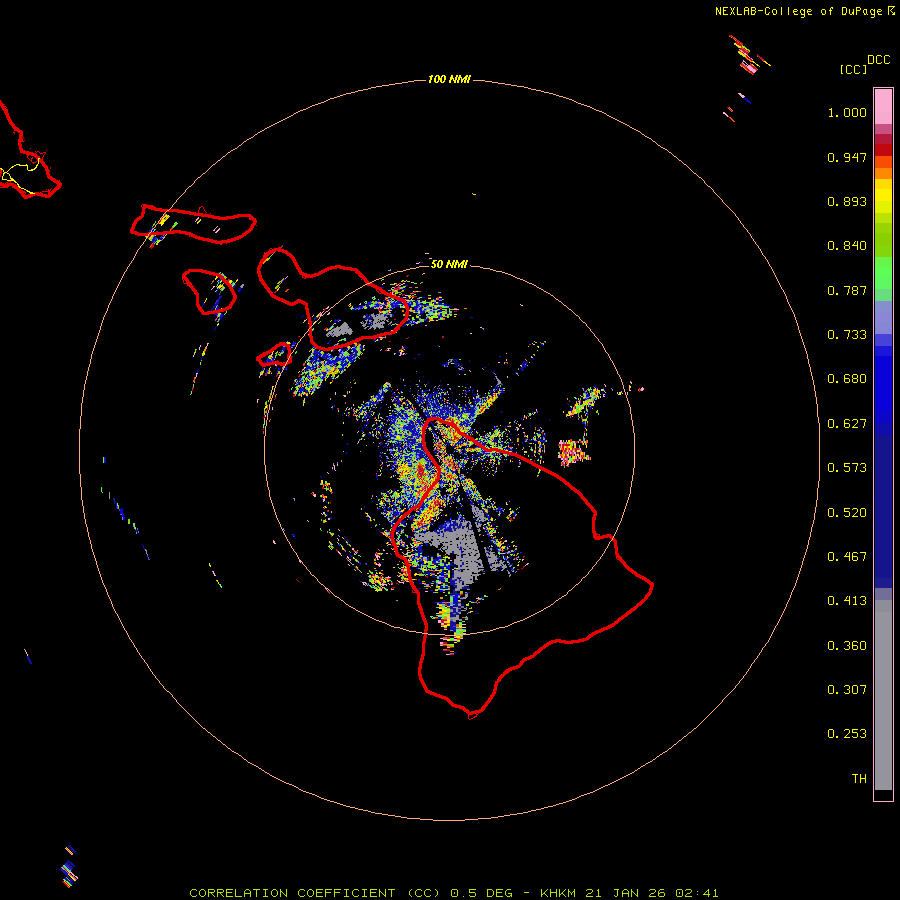The height and width of the screenshot is (900, 900).
Task: Click the 0.787 legend value
Action: (x=847, y=290)
